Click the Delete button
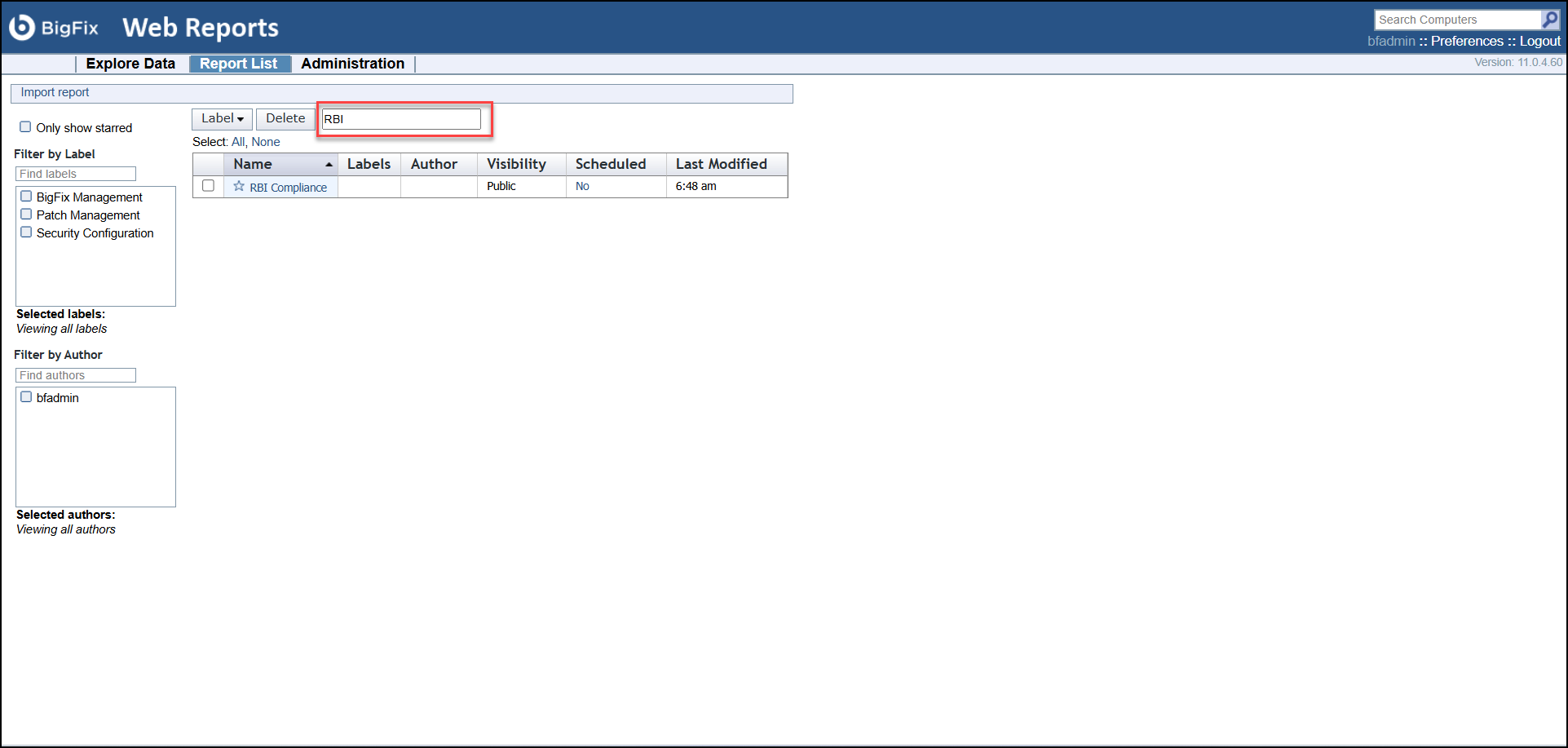1568x748 pixels. (285, 118)
